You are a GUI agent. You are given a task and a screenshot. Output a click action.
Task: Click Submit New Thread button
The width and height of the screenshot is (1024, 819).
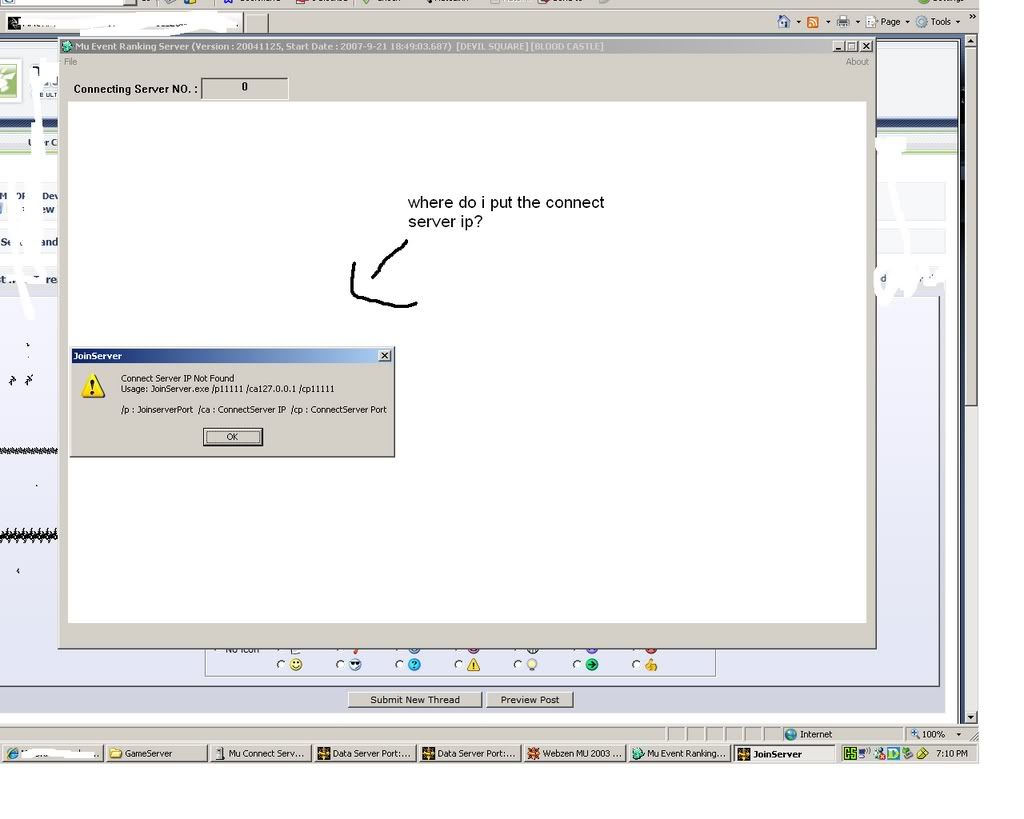click(x=414, y=700)
